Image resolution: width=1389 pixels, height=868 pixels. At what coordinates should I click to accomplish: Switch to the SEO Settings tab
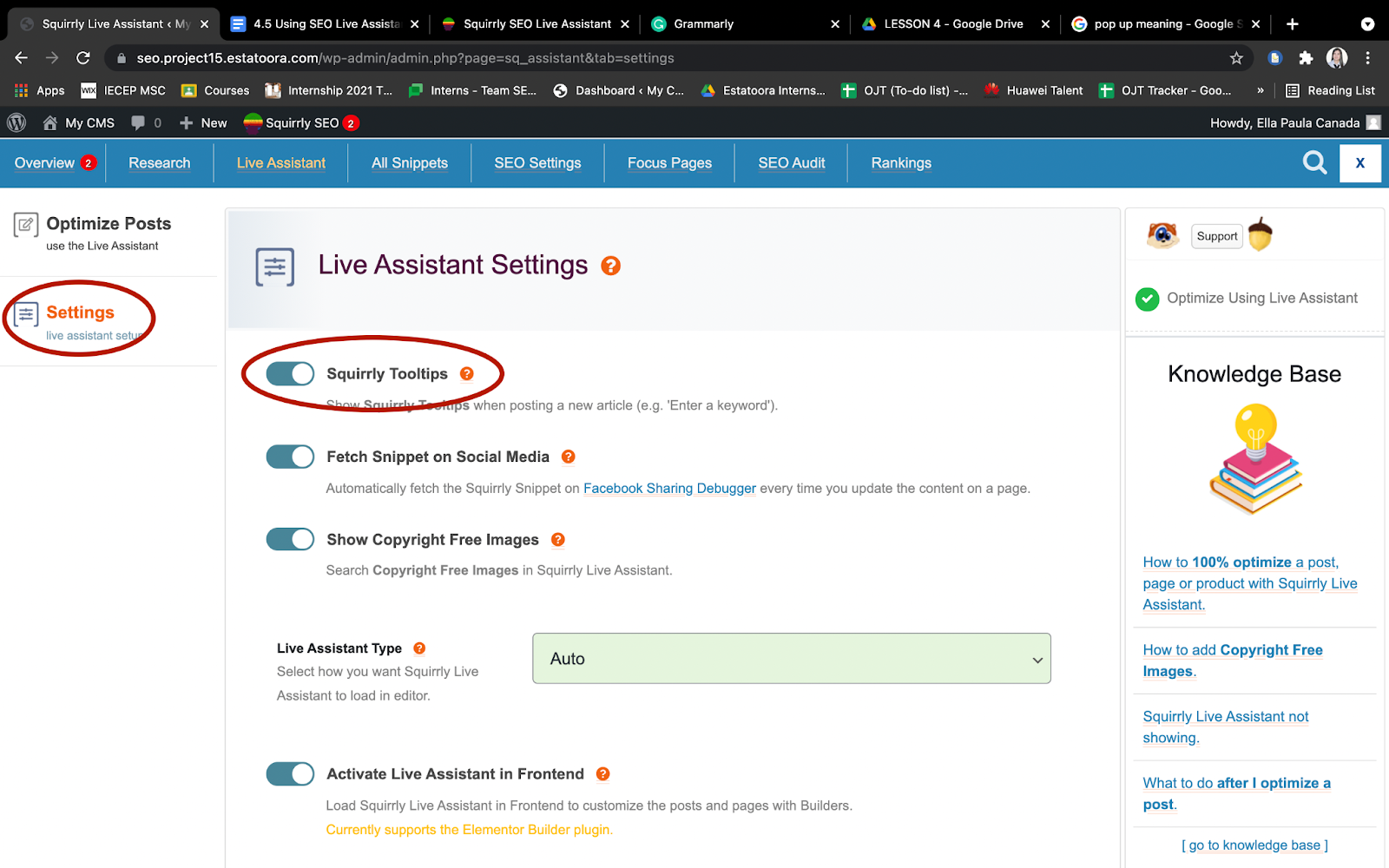click(538, 163)
